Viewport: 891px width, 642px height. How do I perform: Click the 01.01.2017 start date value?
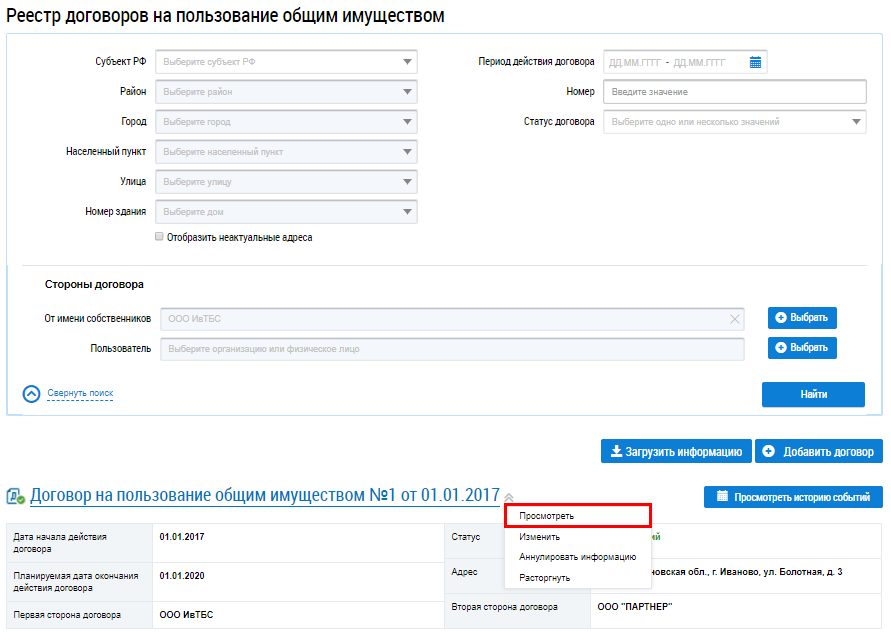click(x=182, y=536)
